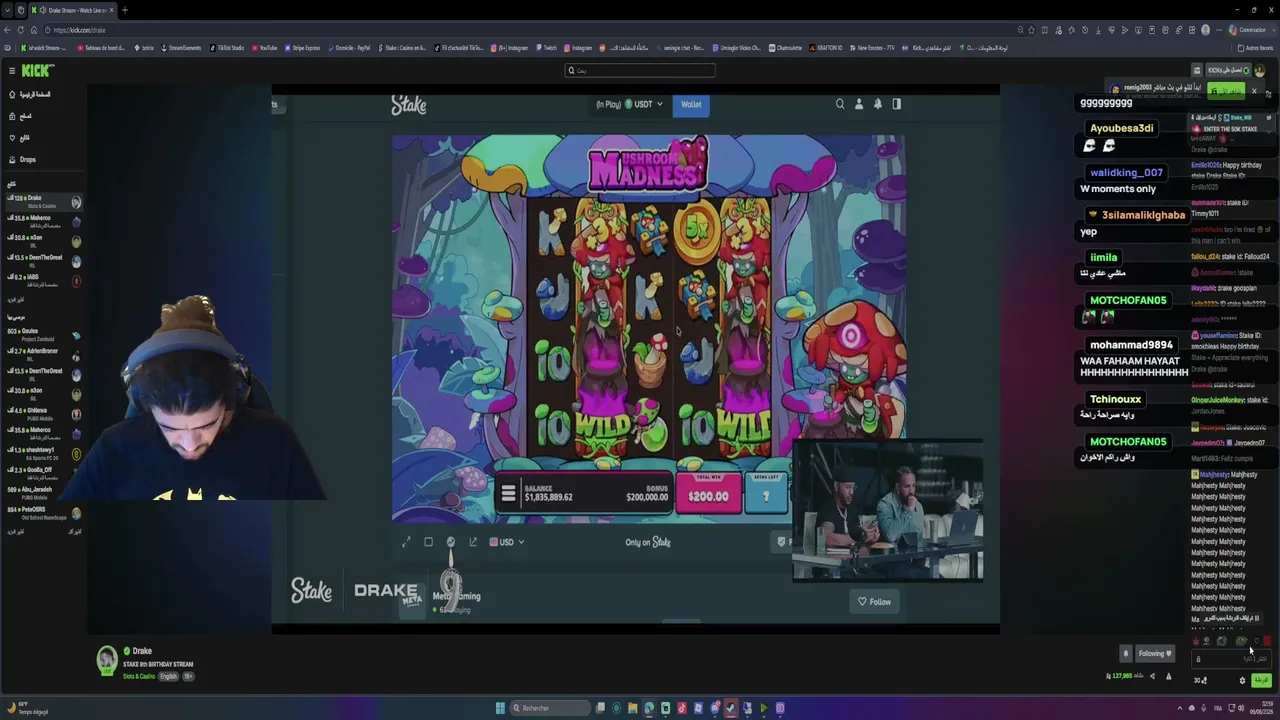Open the AdrienBroner recommended channel
This screenshot has width=1280, height=720.
point(44,355)
